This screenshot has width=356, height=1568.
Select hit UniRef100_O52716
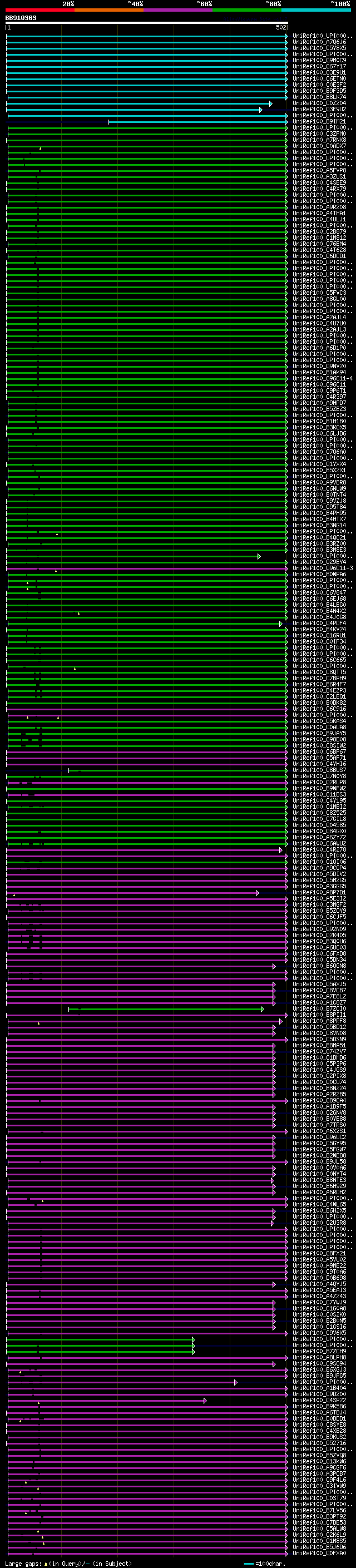(x=319, y=1443)
